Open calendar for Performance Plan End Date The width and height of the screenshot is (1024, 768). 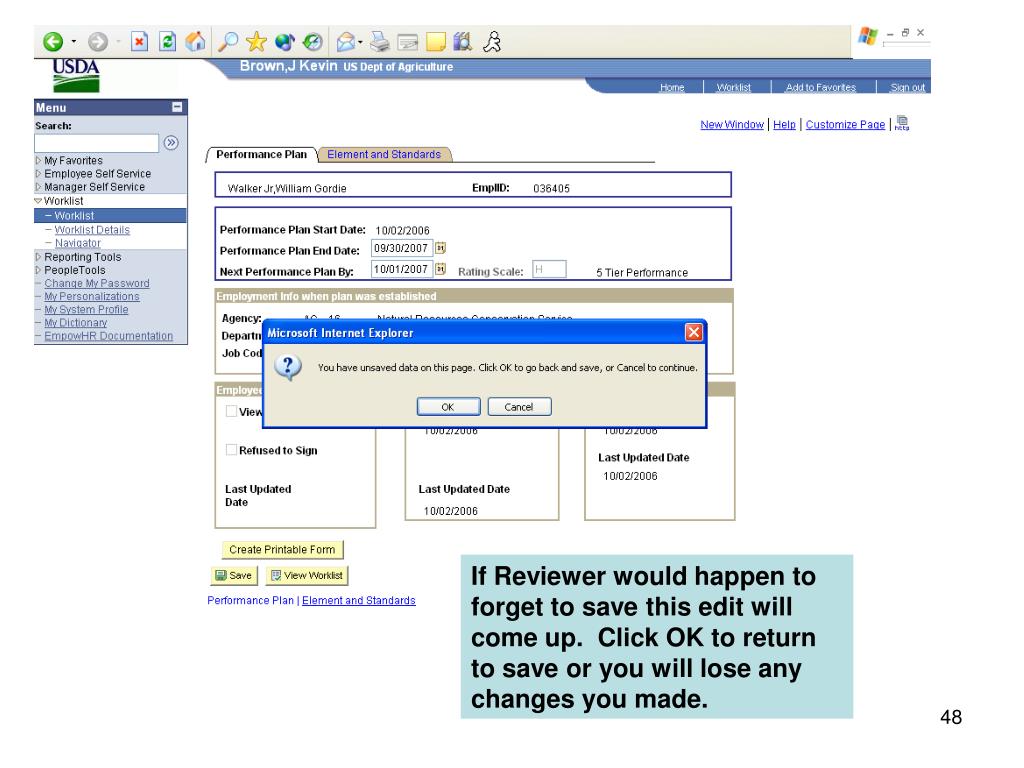click(441, 248)
